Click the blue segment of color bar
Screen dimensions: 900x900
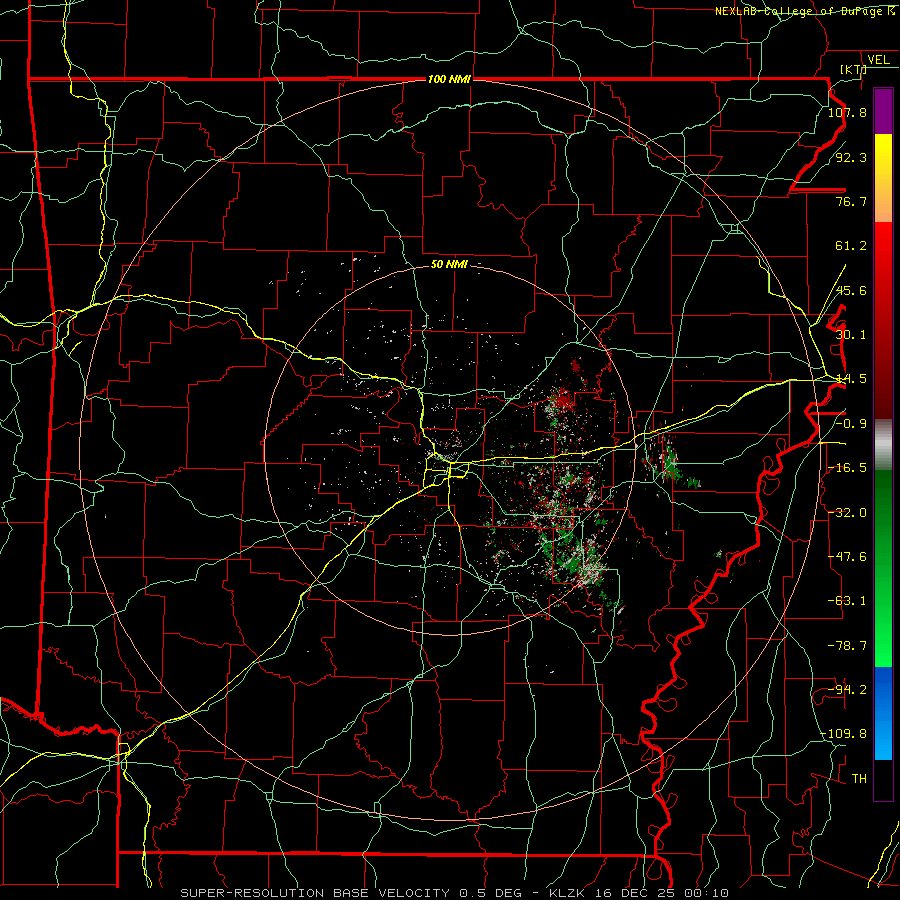click(x=883, y=713)
